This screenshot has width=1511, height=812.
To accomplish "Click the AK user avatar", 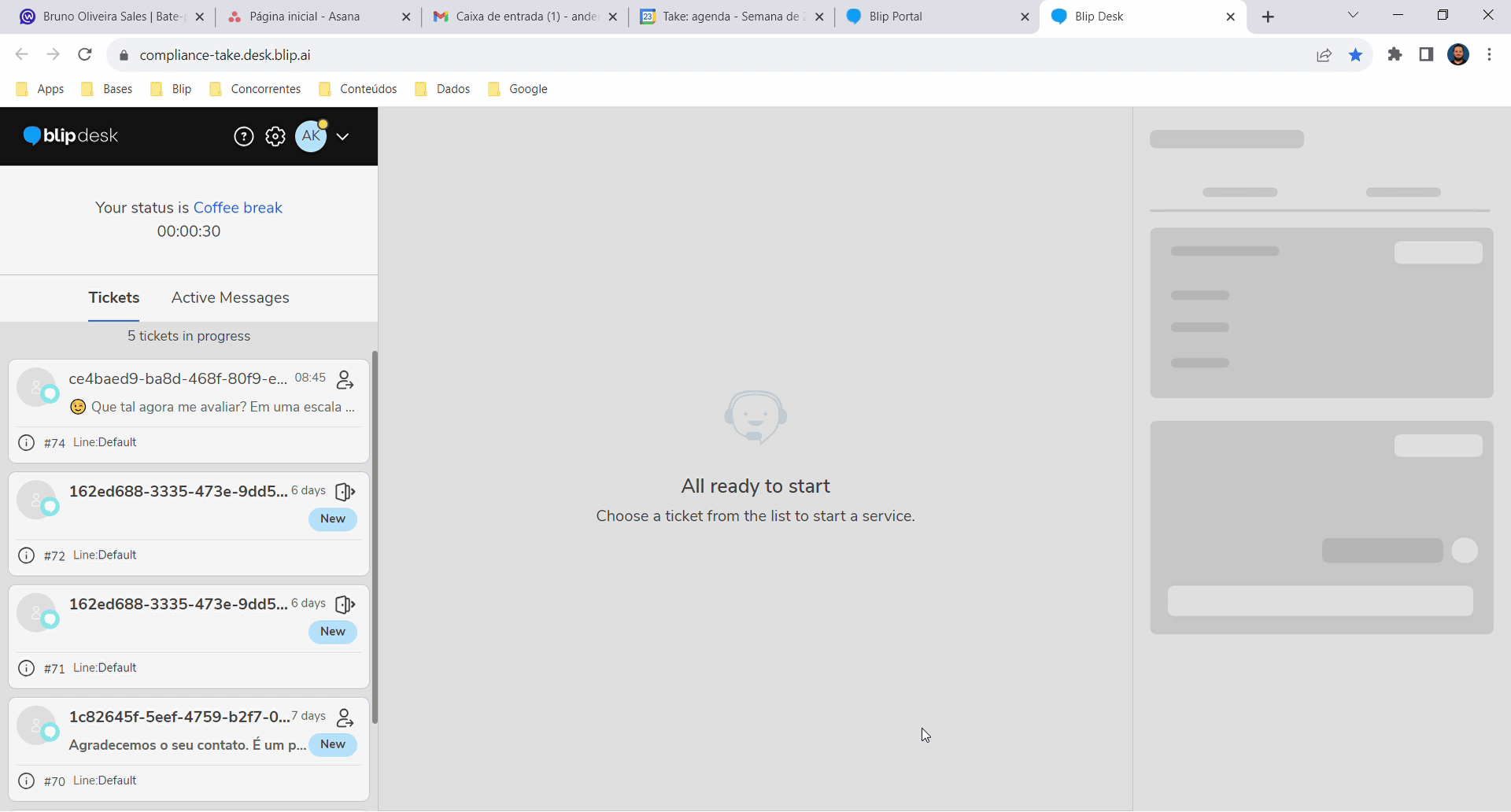I will (x=311, y=136).
